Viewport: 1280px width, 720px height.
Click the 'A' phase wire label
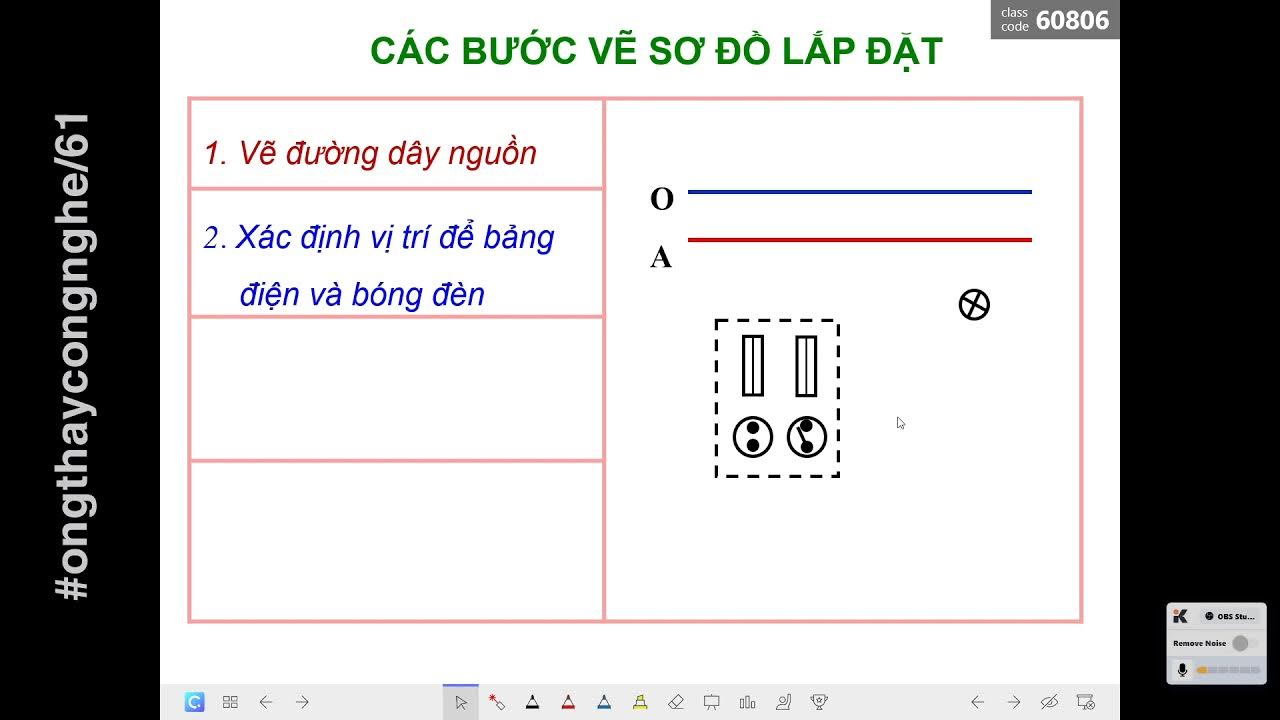(x=661, y=258)
